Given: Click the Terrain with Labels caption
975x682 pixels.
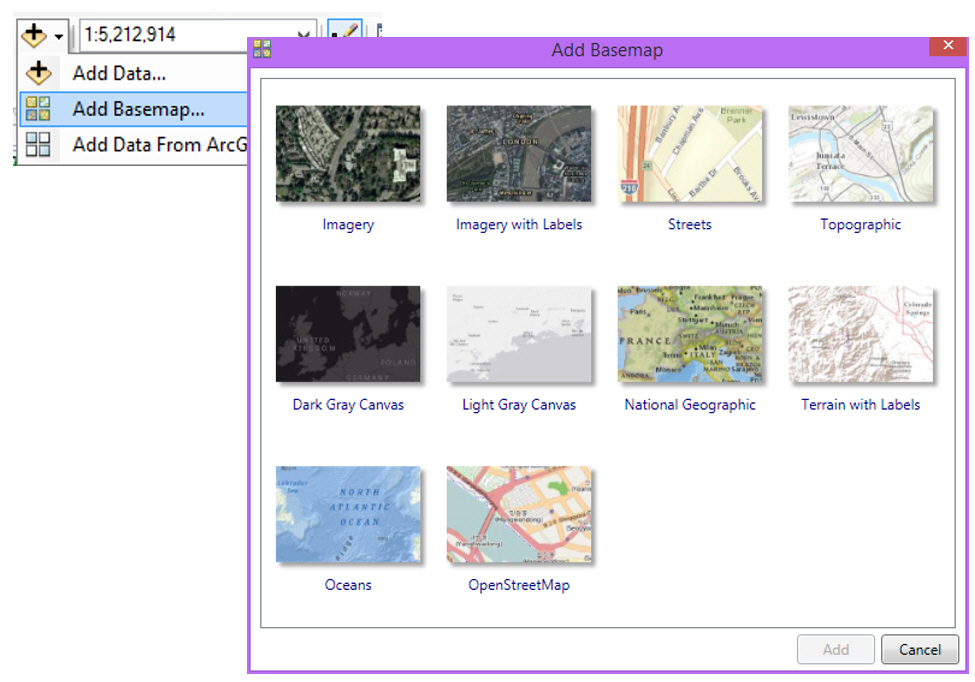Looking at the screenshot, I should point(861,405).
